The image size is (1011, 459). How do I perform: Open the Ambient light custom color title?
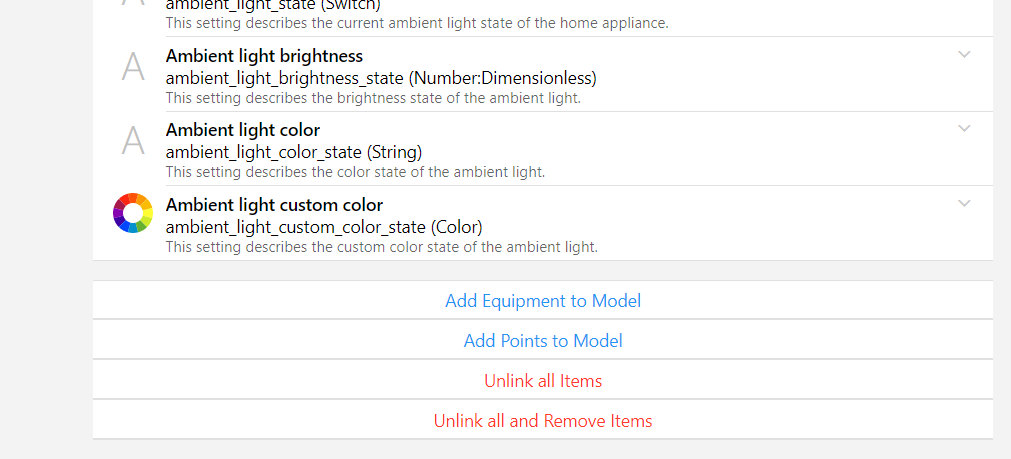274,205
